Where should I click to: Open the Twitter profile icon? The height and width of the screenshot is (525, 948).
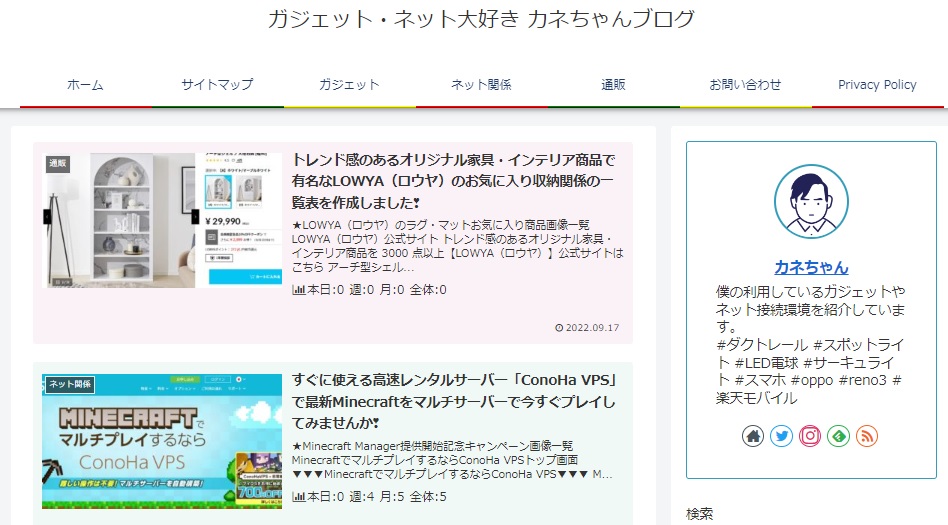tap(781, 436)
